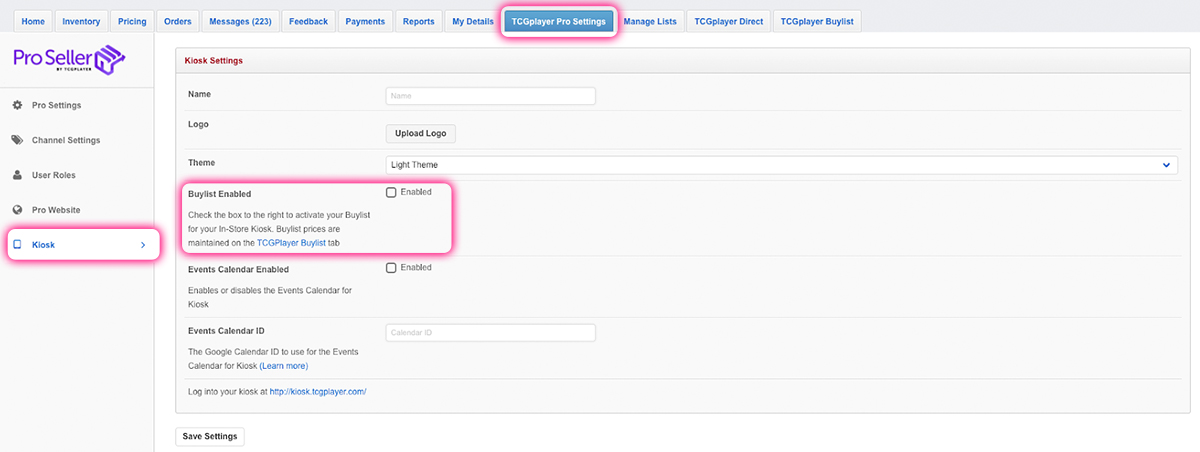Open the kiosk.tcgplayer.com link
This screenshot has width=1200, height=452.
pos(318,392)
